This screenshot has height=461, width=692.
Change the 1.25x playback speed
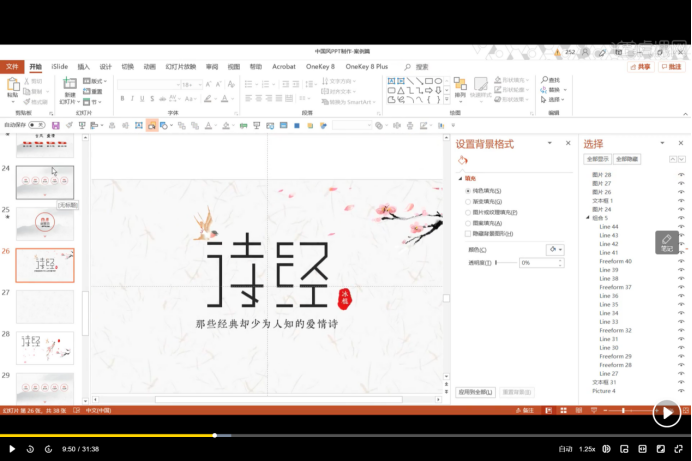click(x=587, y=449)
